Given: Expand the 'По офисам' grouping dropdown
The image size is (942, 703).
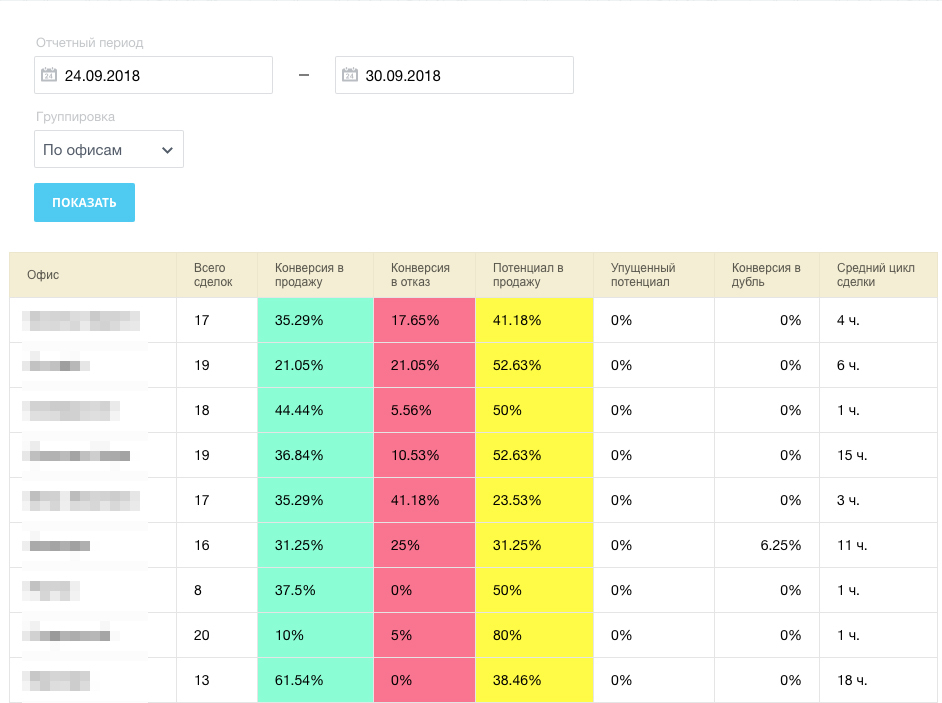Looking at the screenshot, I should (x=109, y=149).
